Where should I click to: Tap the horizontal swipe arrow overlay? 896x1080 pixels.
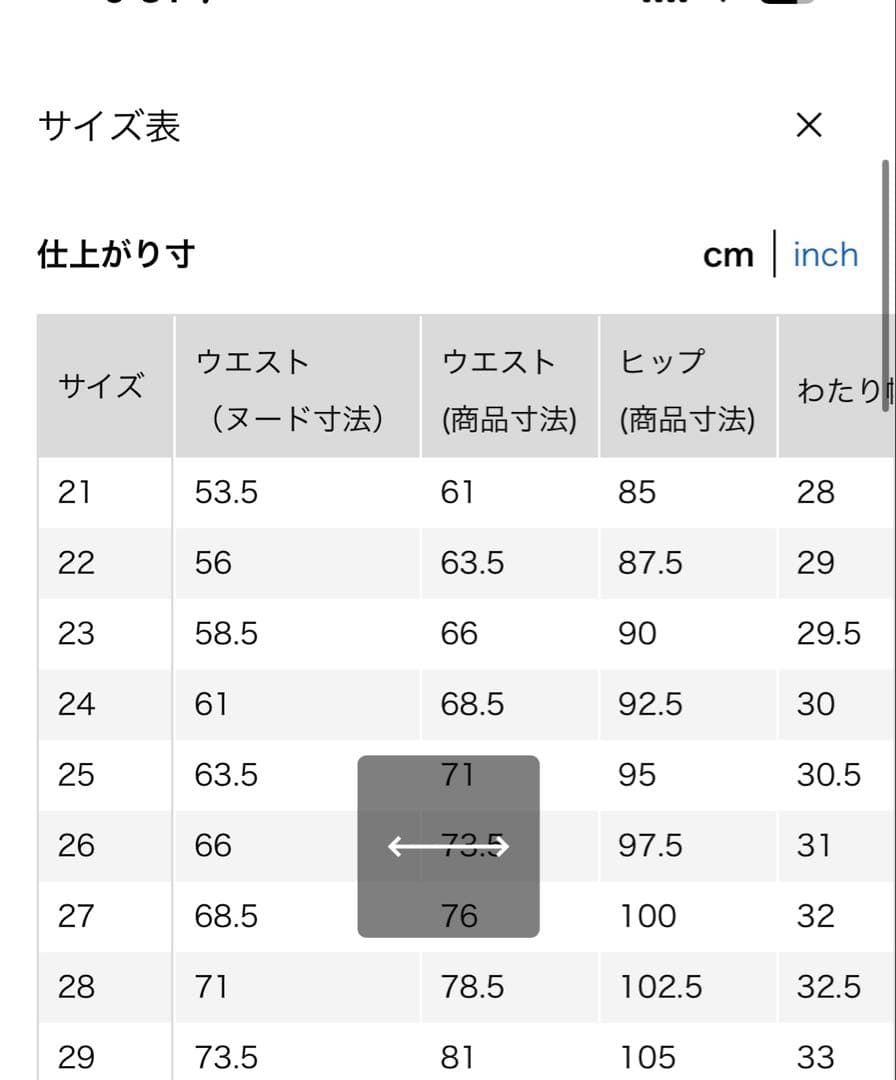[448, 847]
